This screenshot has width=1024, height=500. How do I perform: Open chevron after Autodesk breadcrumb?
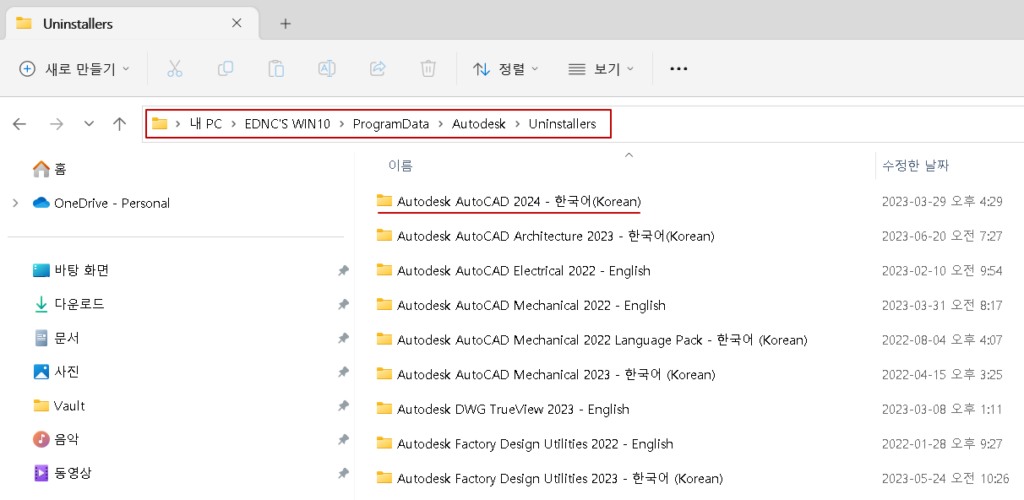coord(517,124)
